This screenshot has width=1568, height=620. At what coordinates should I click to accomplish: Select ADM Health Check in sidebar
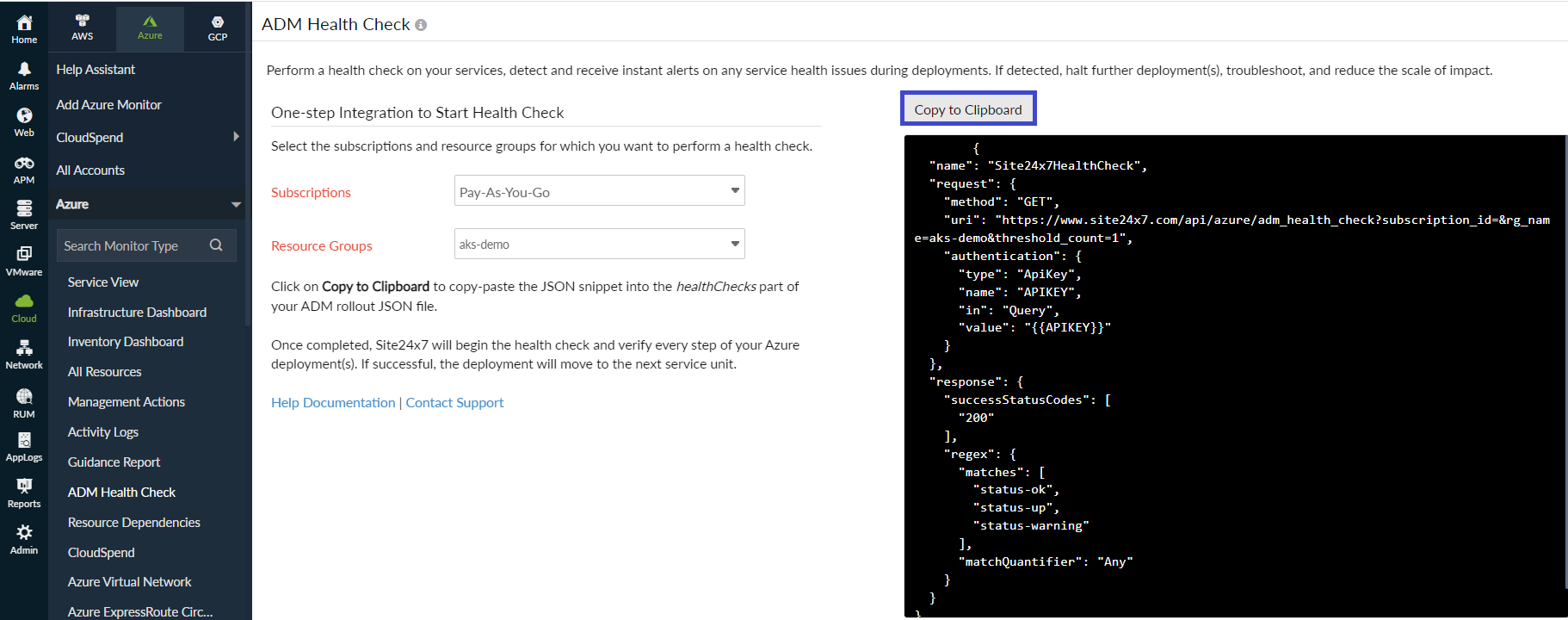(121, 493)
